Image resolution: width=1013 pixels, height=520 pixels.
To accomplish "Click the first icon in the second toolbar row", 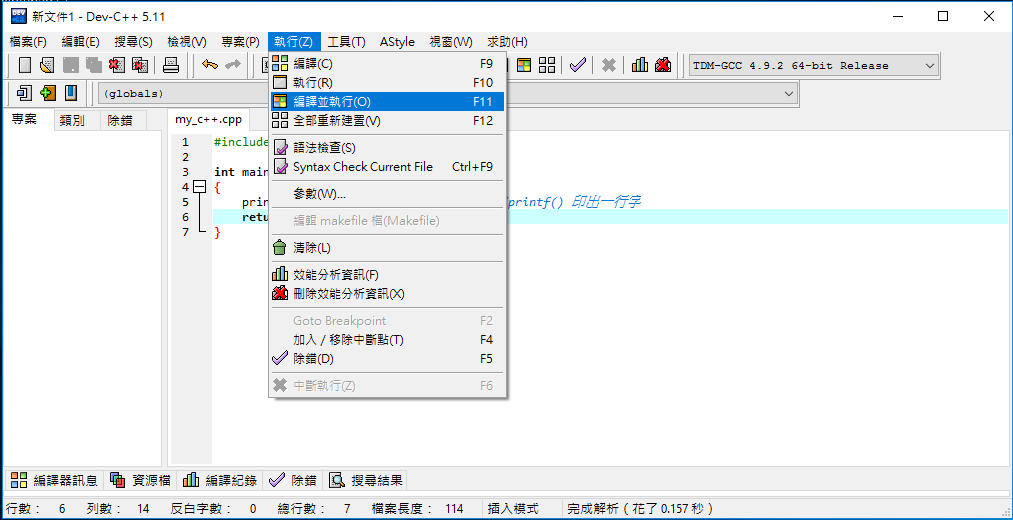I will 25,93.
